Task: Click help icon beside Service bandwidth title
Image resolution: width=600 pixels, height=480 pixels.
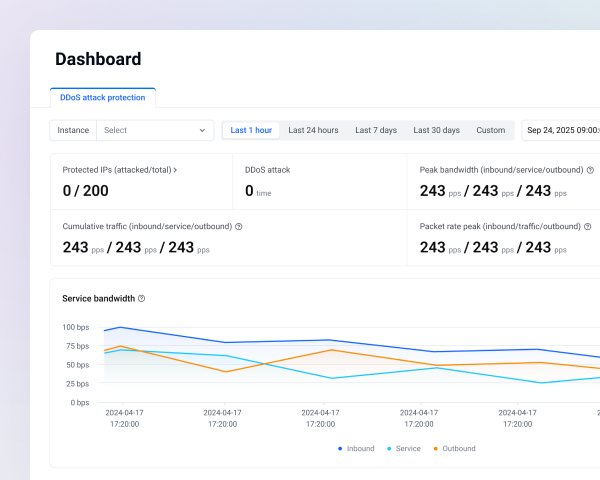Action: [x=141, y=299]
